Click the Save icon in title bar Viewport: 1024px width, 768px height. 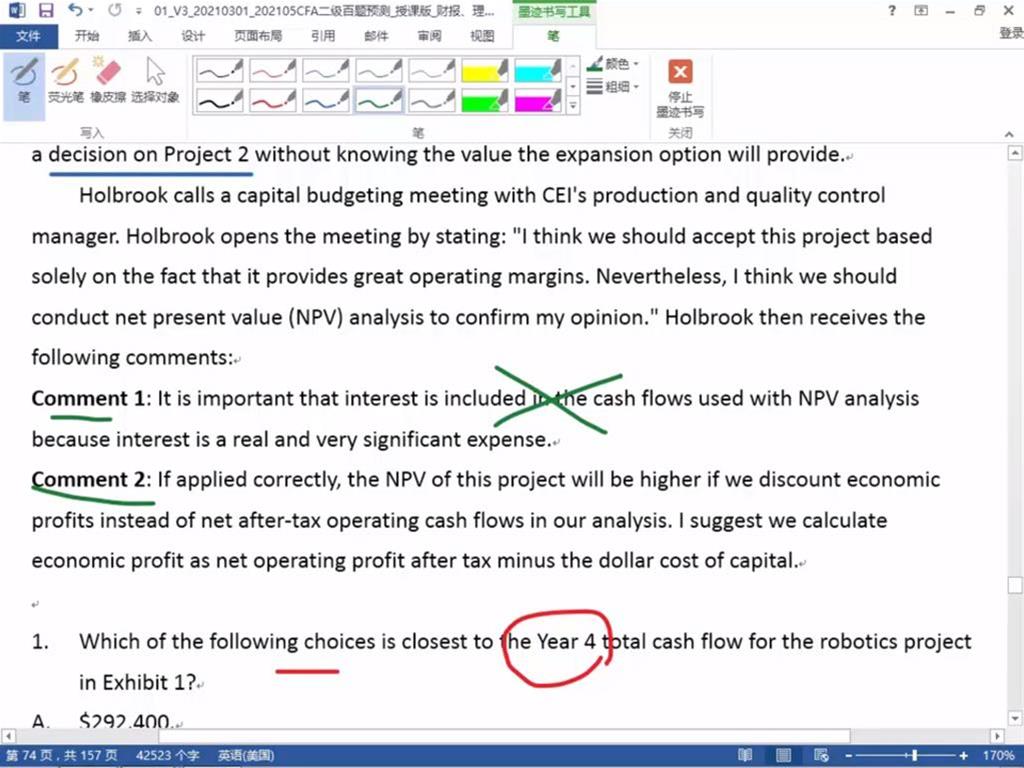[46, 11]
